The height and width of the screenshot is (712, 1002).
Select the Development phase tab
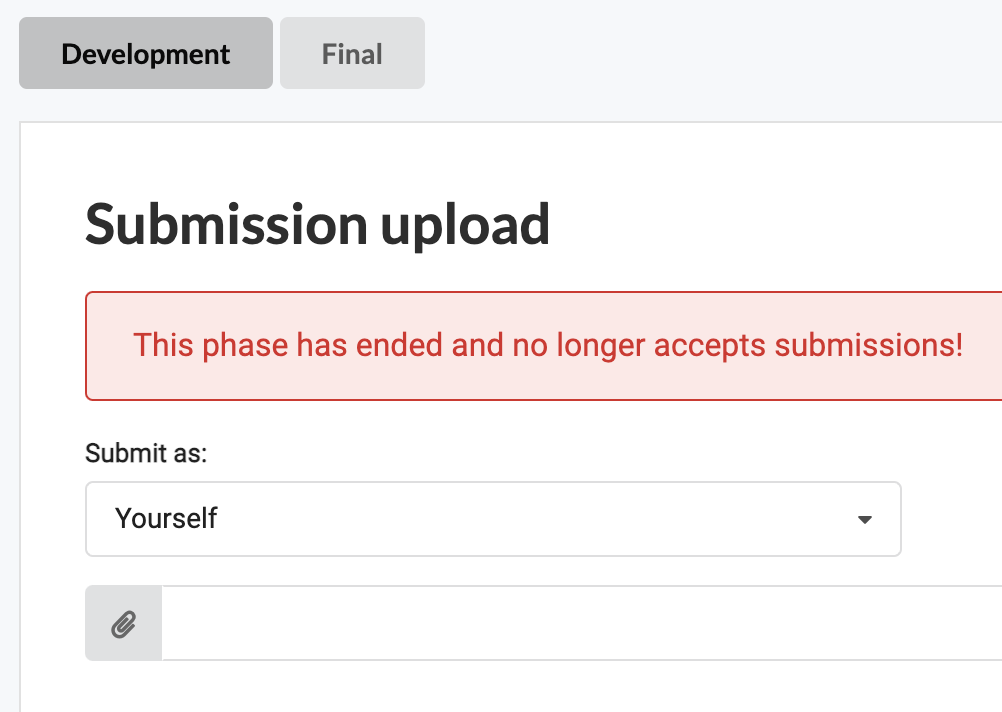click(x=145, y=53)
